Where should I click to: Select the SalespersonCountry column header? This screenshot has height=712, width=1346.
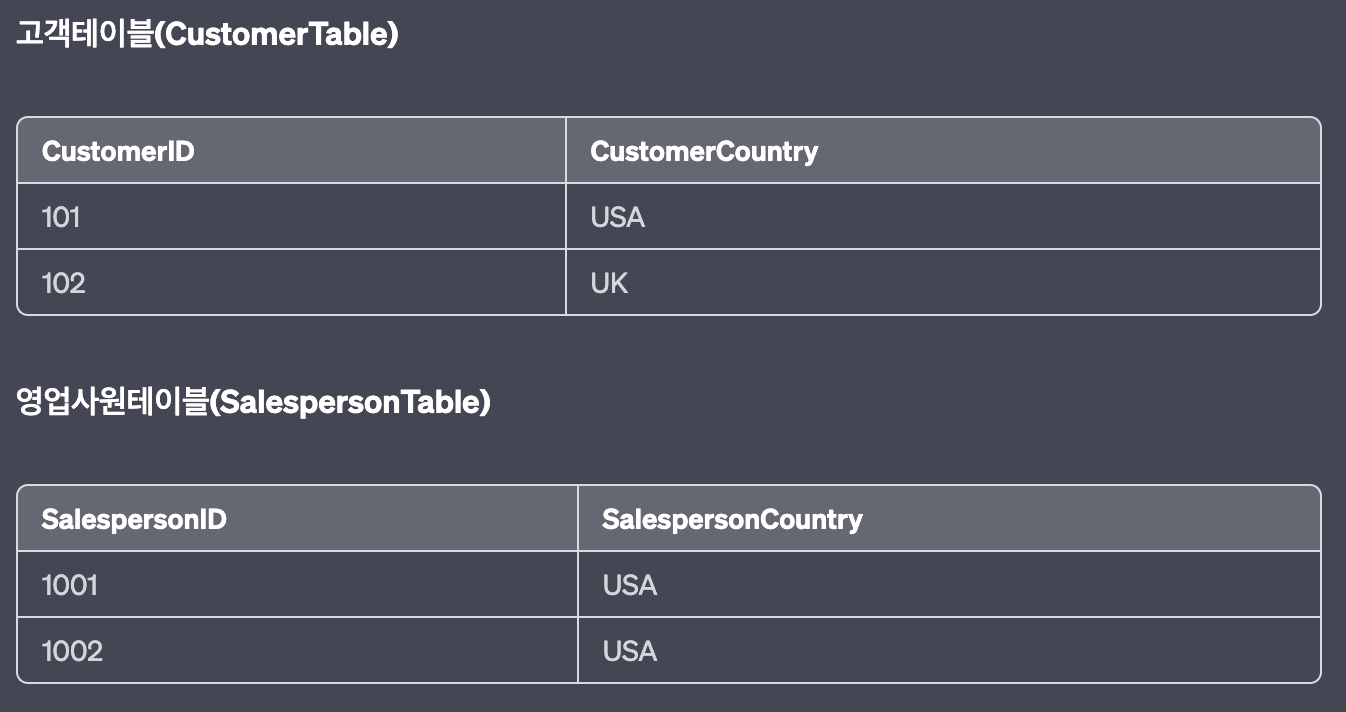732,519
